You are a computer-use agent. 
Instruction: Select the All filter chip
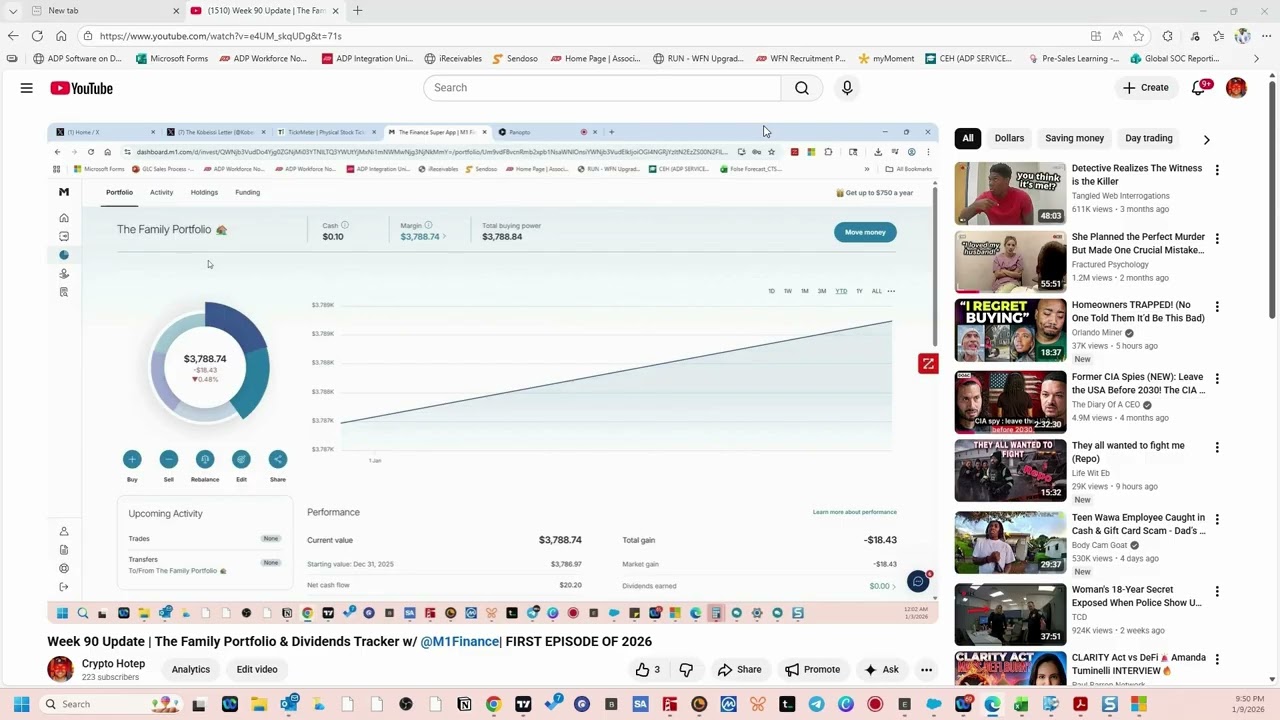point(967,138)
